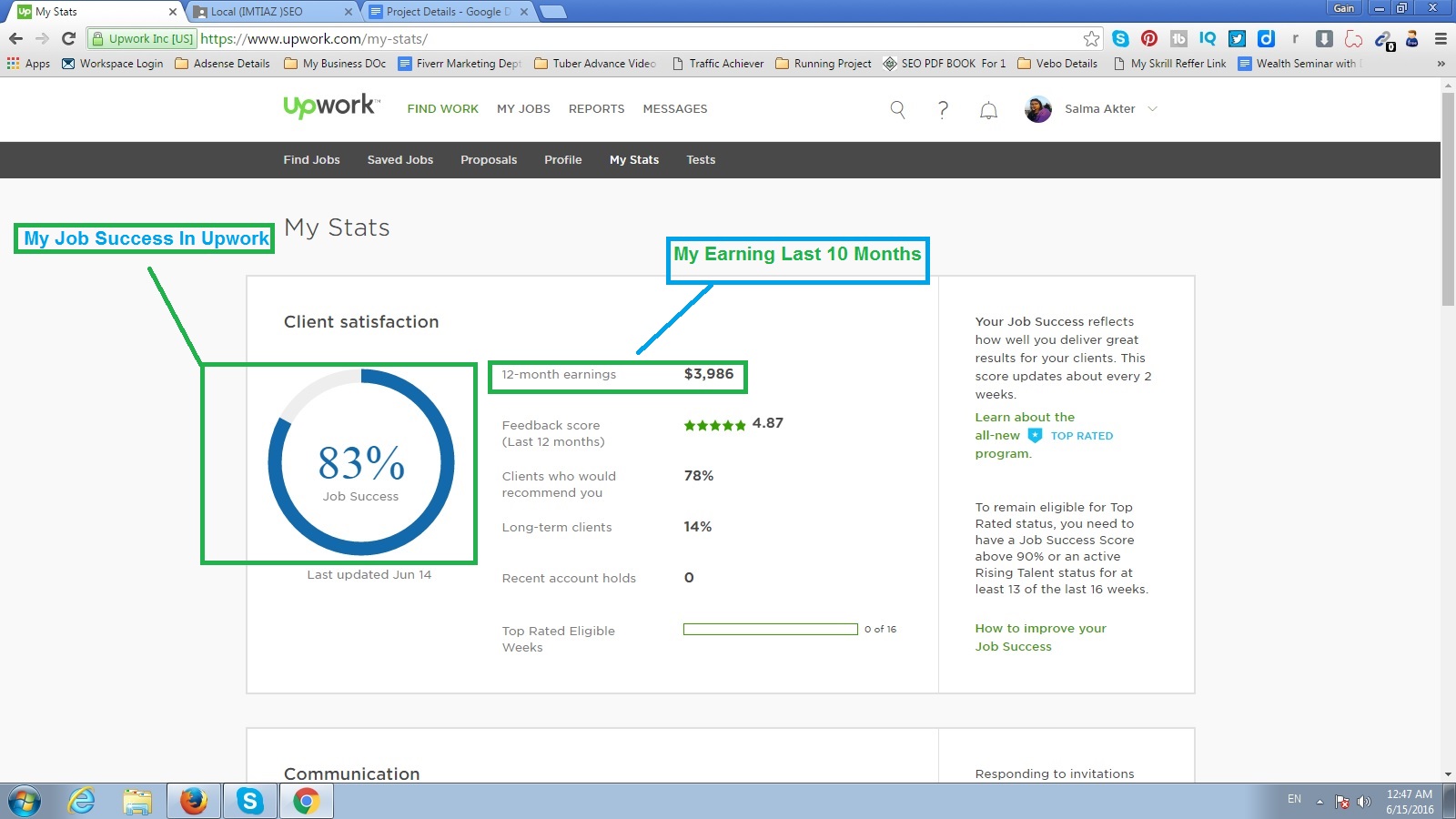Open the My Business DOc bookmark folder
This screenshot has height=819, width=1456.
coord(335,64)
